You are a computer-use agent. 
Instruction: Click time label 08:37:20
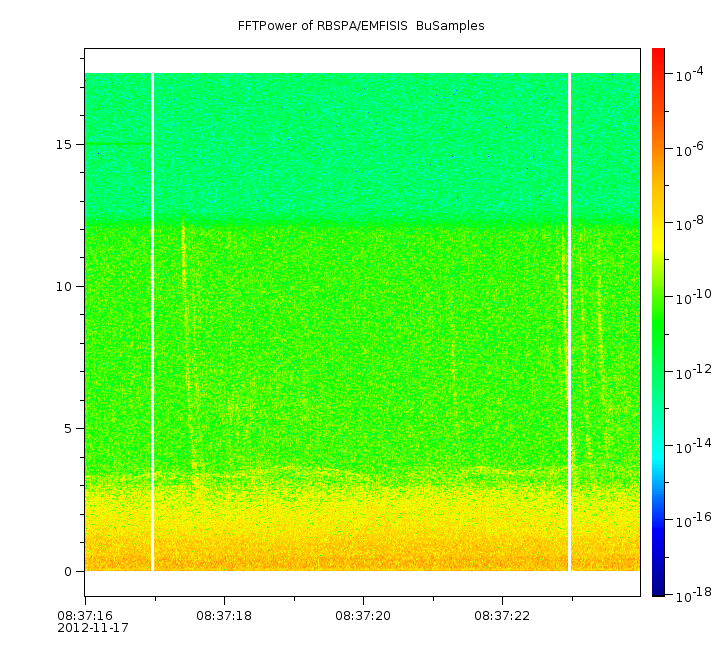(x=363, y=616)
